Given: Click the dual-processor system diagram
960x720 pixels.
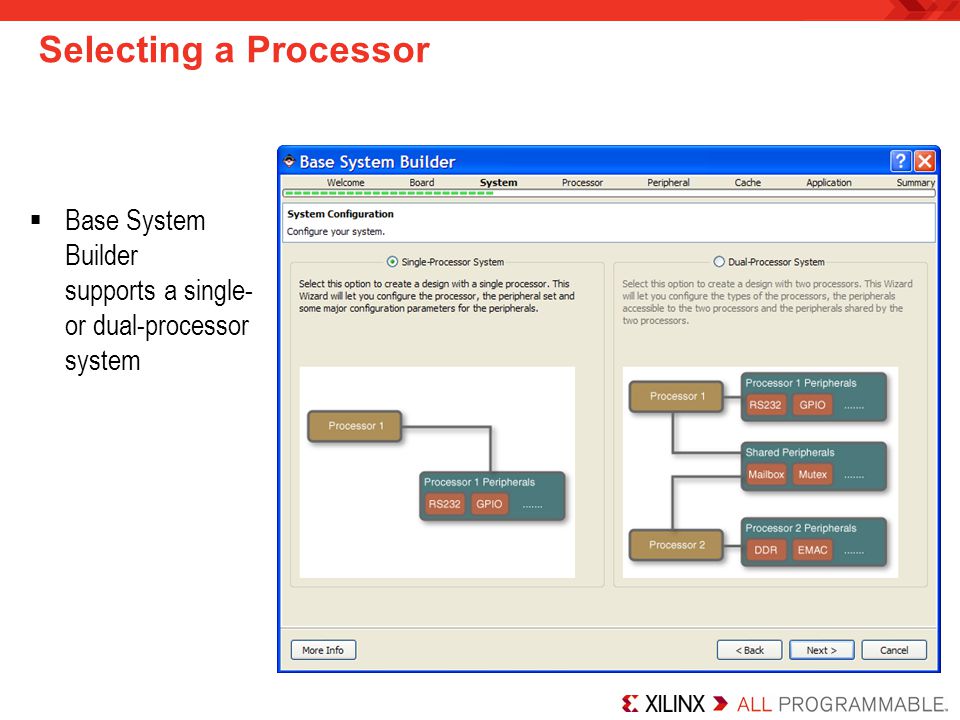Looking at the screenshot, I should (x=760, y=472).
